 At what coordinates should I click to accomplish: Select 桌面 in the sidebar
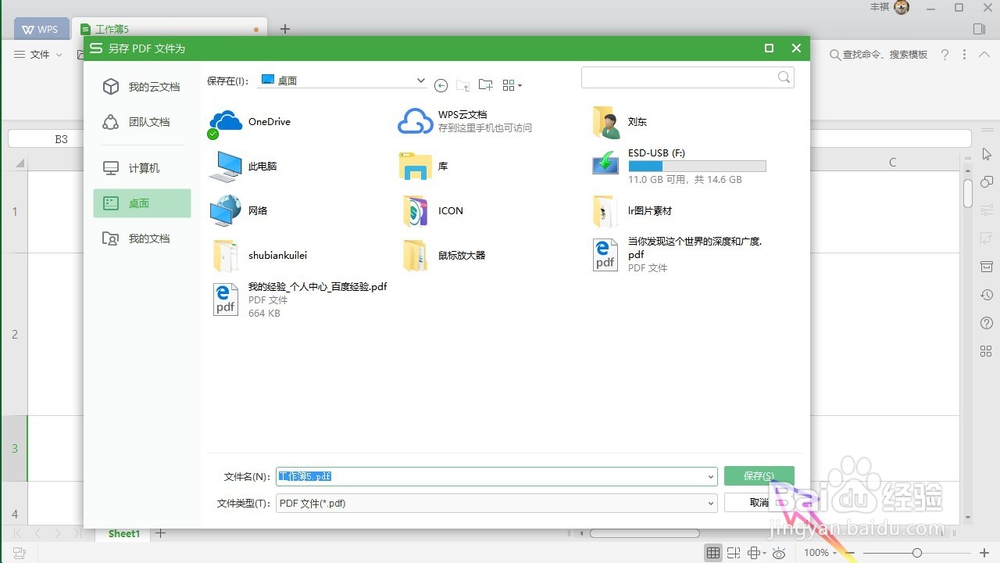(x=142, y=203)
